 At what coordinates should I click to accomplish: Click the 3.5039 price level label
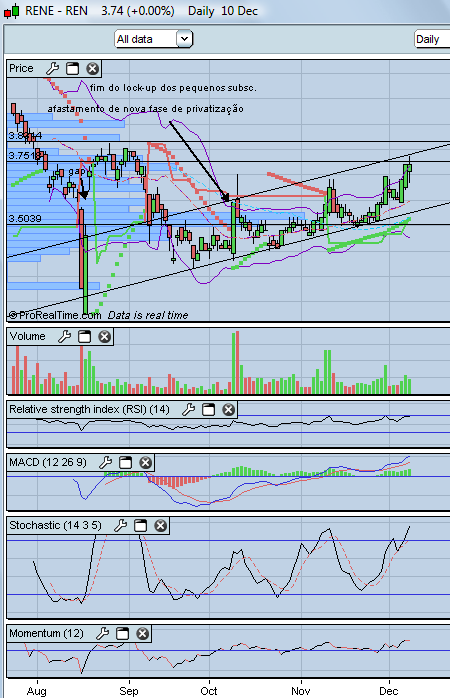[x=25, y=219]
